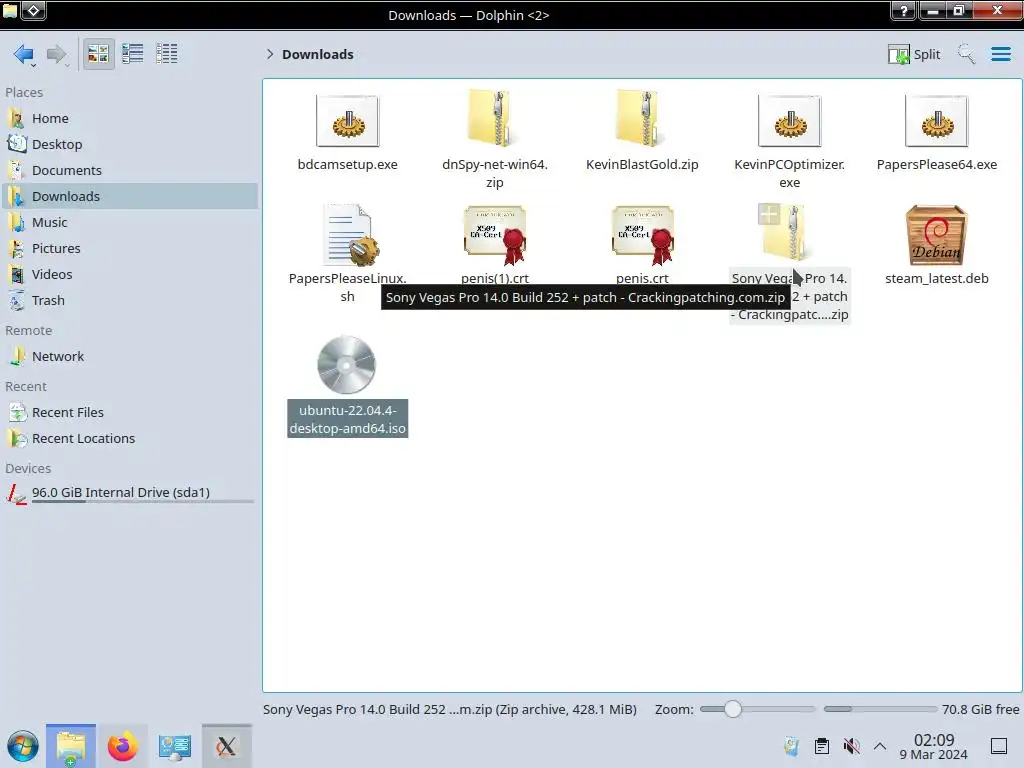
Task: Click the 70.8 GiB free text
Action: [980, 709]
